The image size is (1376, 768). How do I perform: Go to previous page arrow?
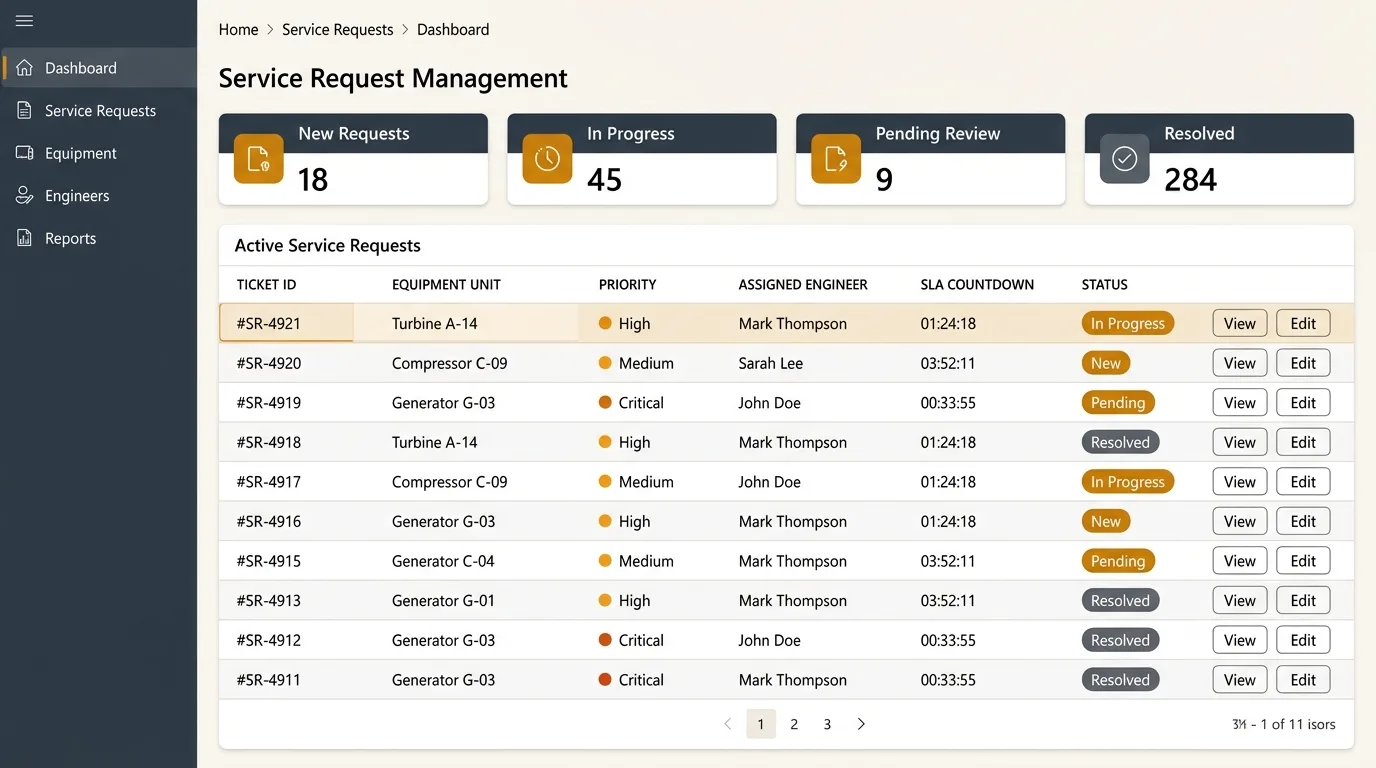[727, 724]
